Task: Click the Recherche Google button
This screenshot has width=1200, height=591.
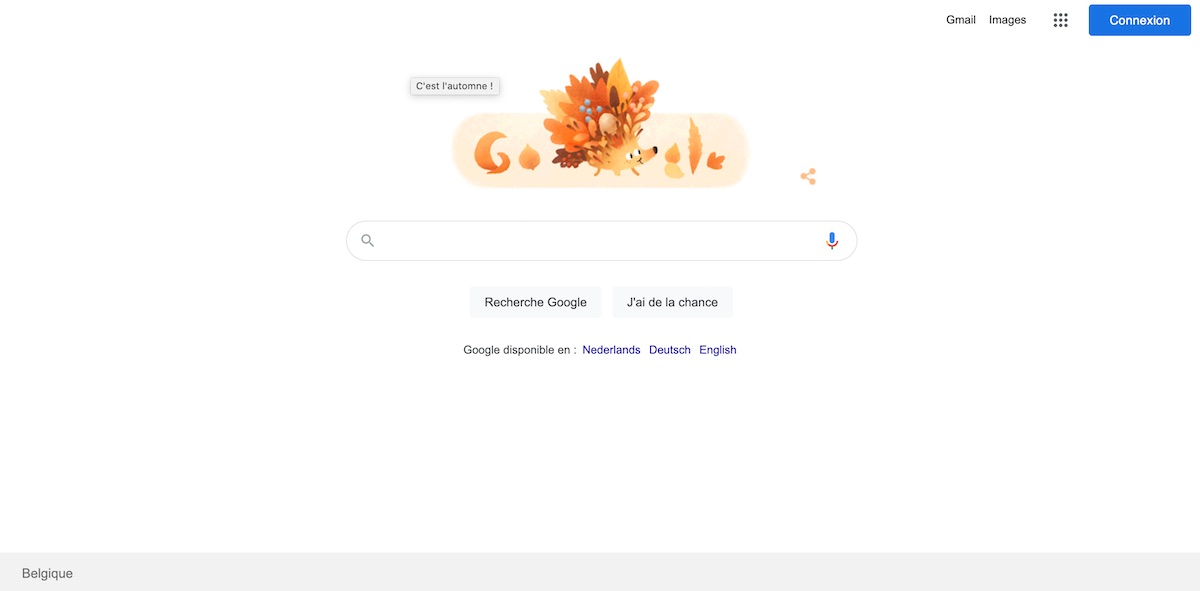Action: pos(536,302)
